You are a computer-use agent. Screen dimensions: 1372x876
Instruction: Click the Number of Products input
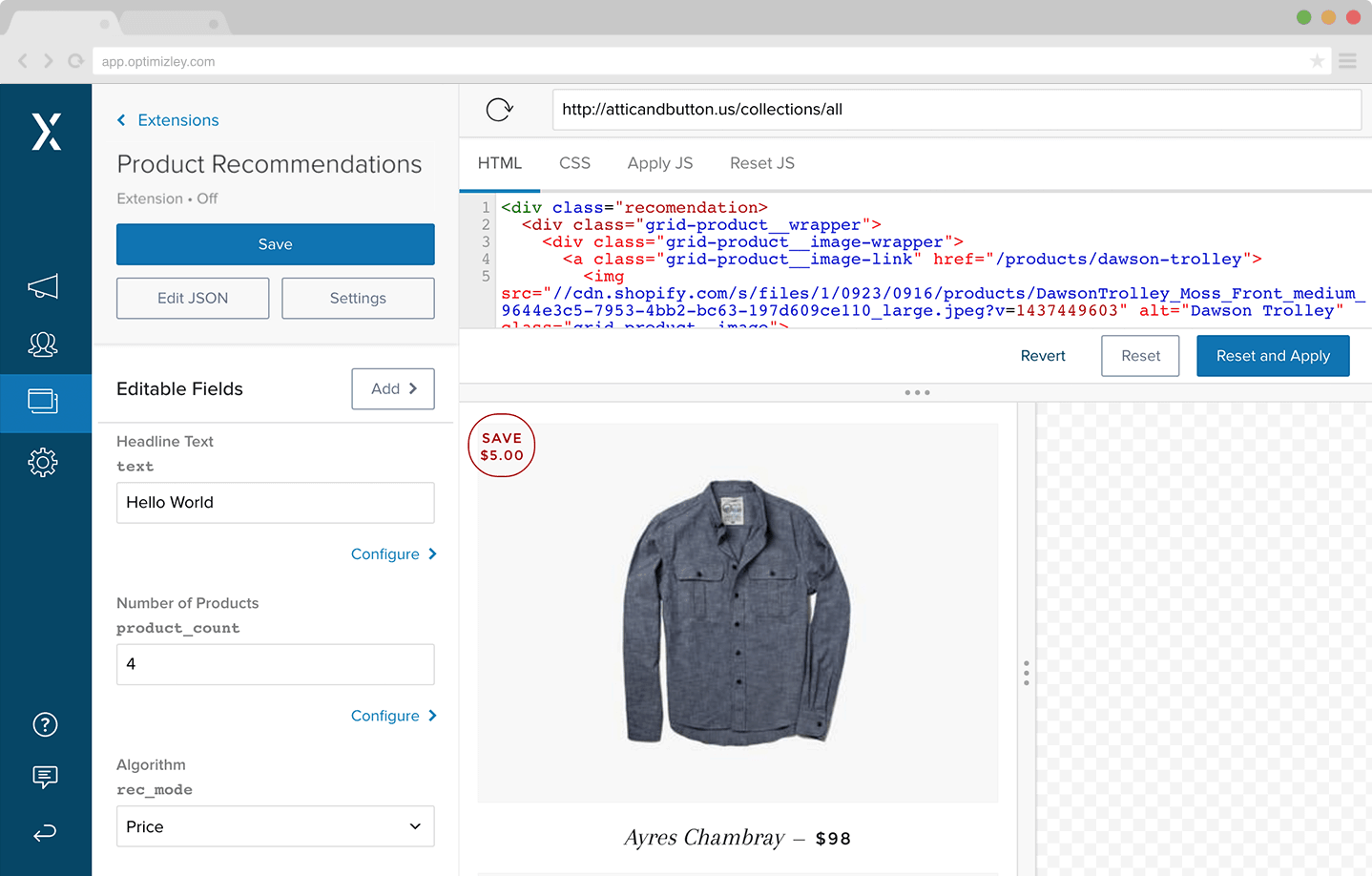[x=276, y=664]
